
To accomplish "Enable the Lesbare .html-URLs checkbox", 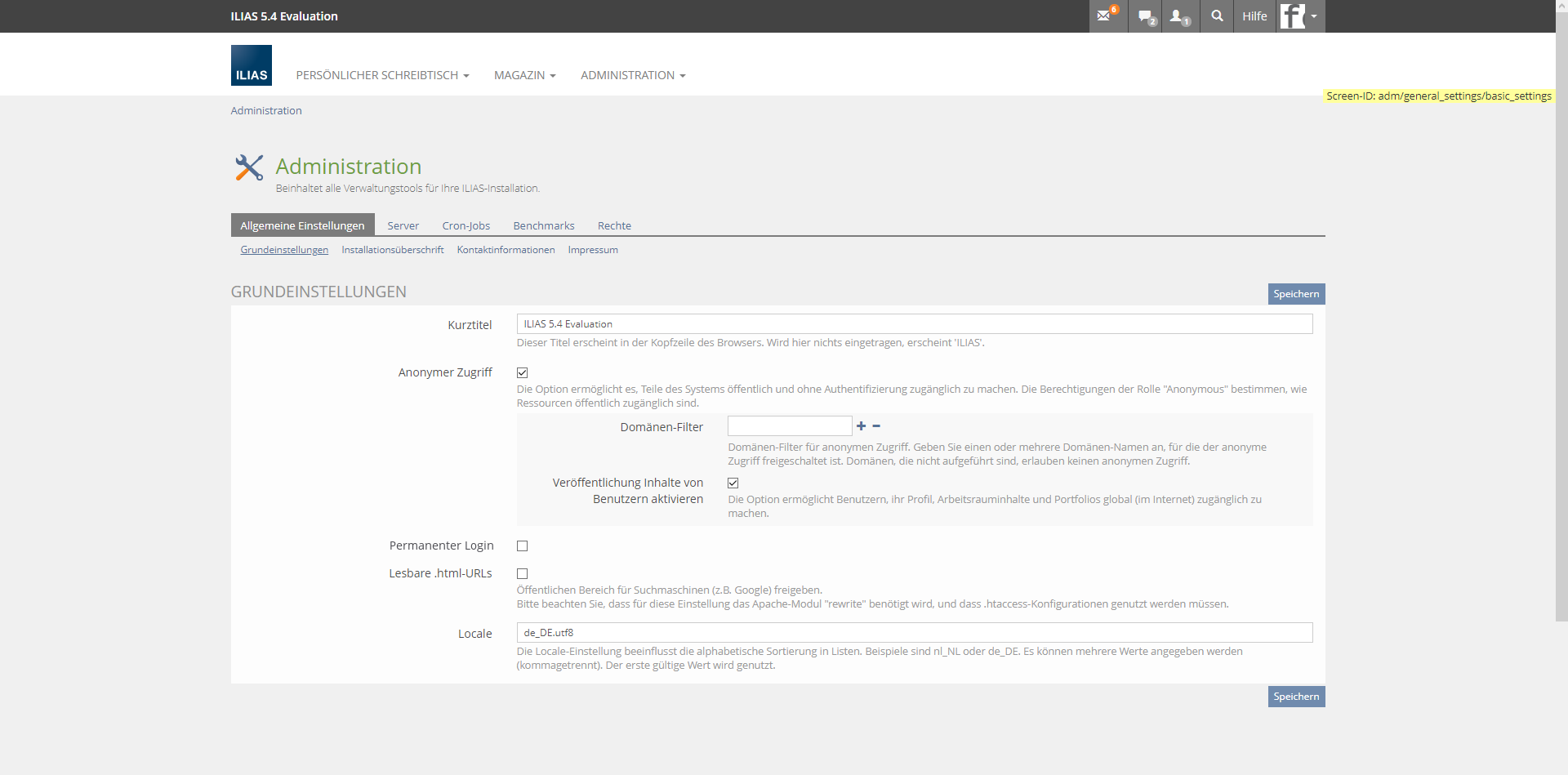I will [x=523, y=574].
